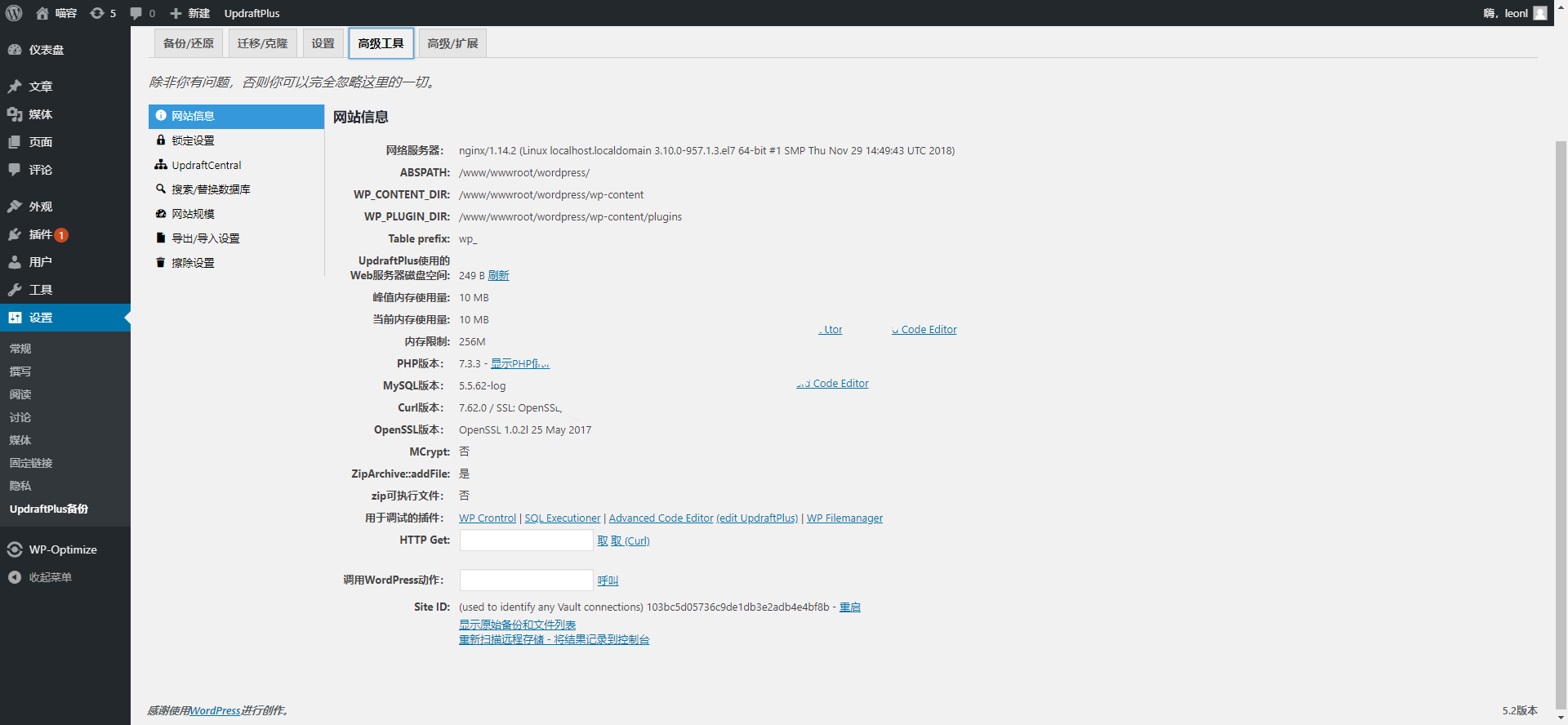Open the WP-Optimize sidebar icon
The width and height of the screenshot is (1568, 725).
15,549
